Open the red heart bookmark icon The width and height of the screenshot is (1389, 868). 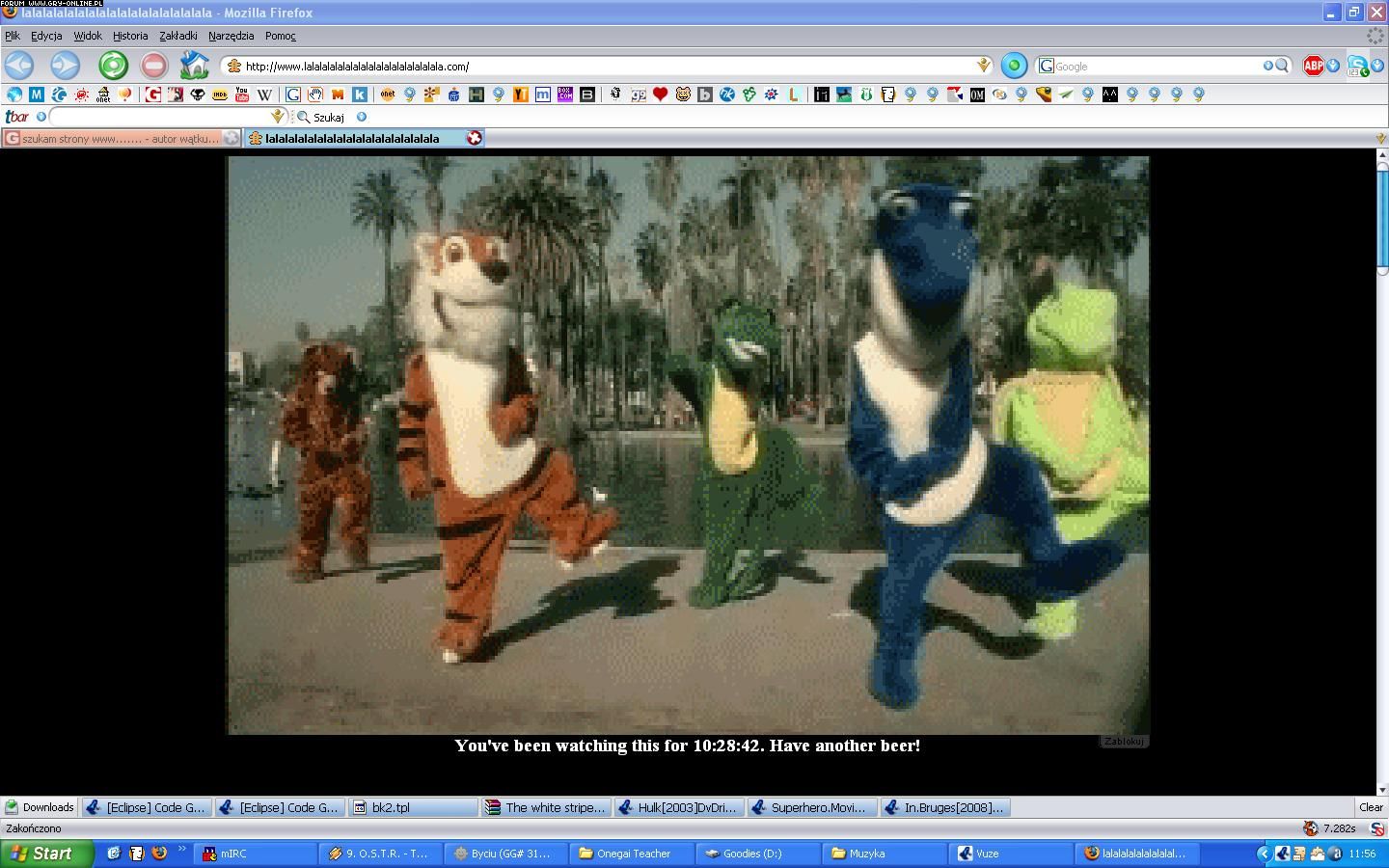click(660, 95)
